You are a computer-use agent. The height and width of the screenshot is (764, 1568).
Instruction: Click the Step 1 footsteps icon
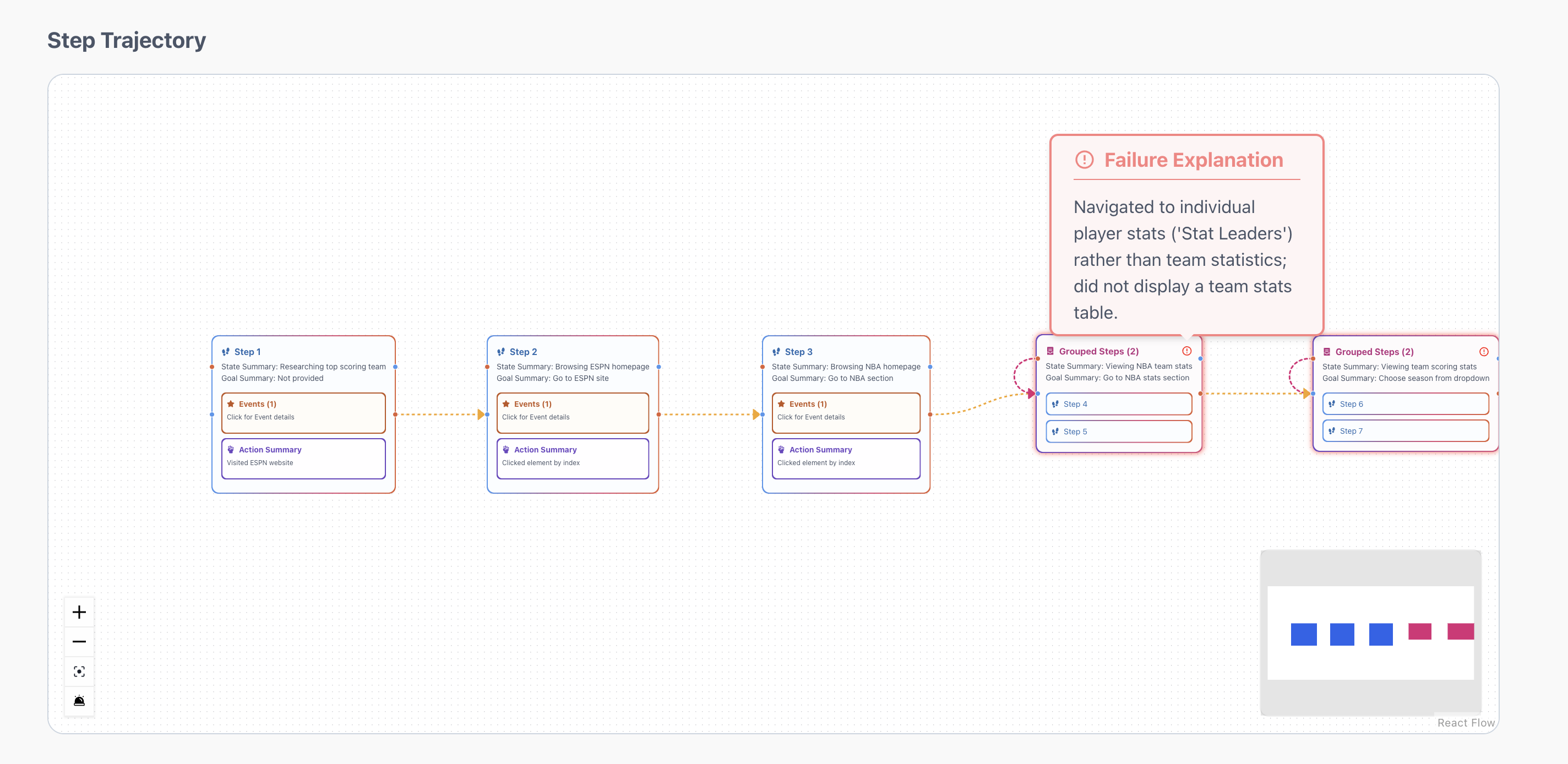click(x=226, y=352)
